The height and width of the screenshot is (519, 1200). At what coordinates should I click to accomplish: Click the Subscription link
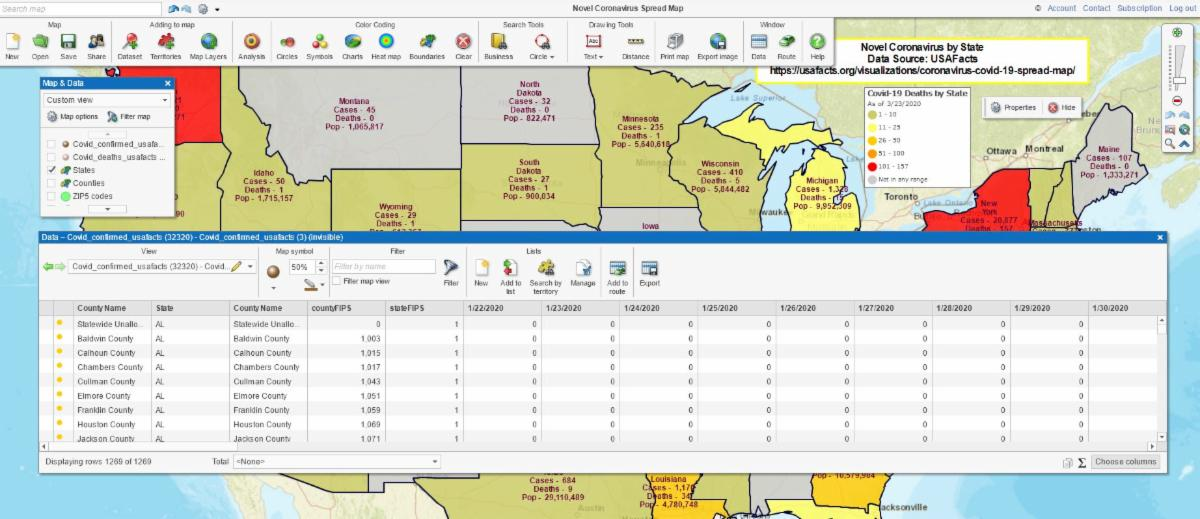coord(1139,8)
